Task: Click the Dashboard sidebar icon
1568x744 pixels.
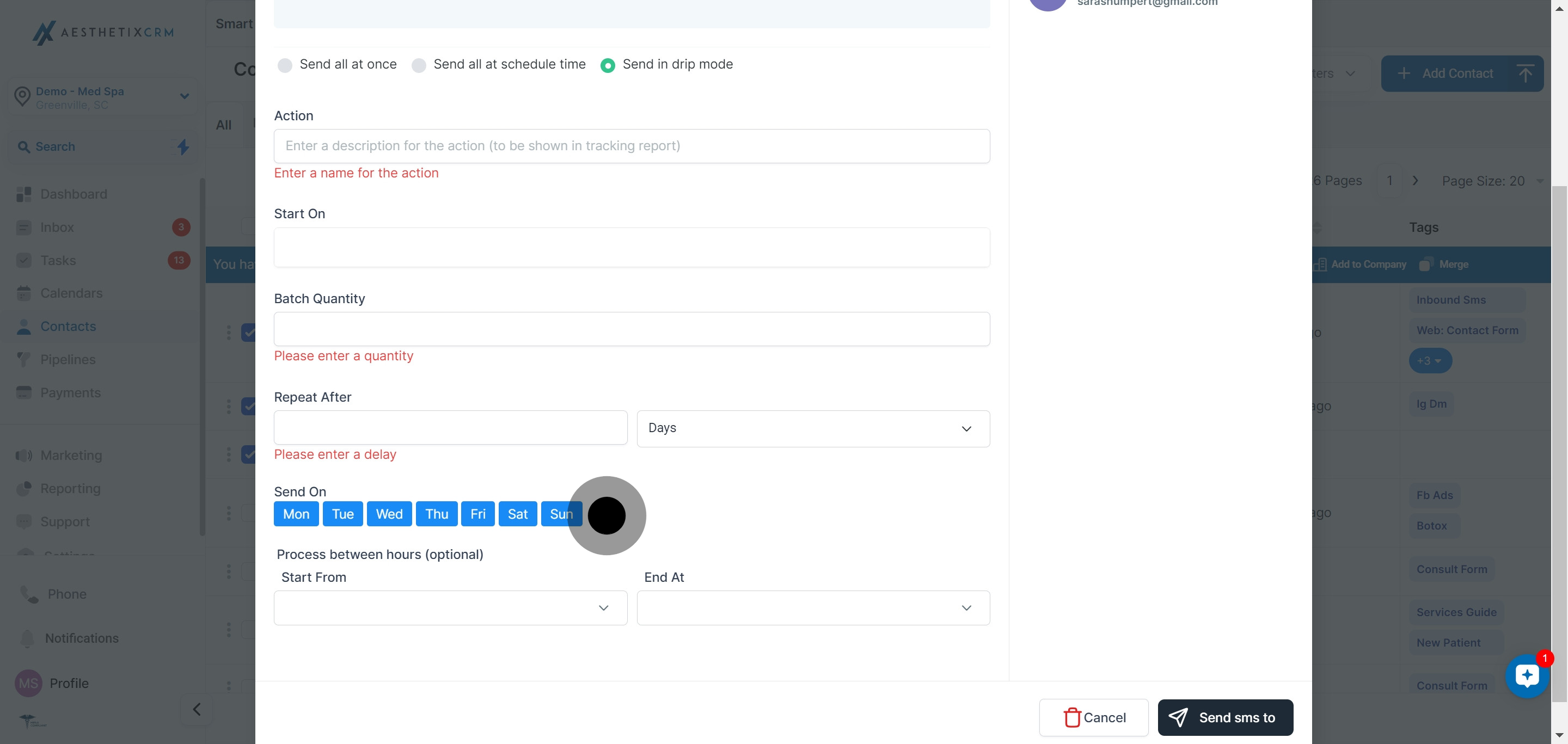Action: (24, 194)
